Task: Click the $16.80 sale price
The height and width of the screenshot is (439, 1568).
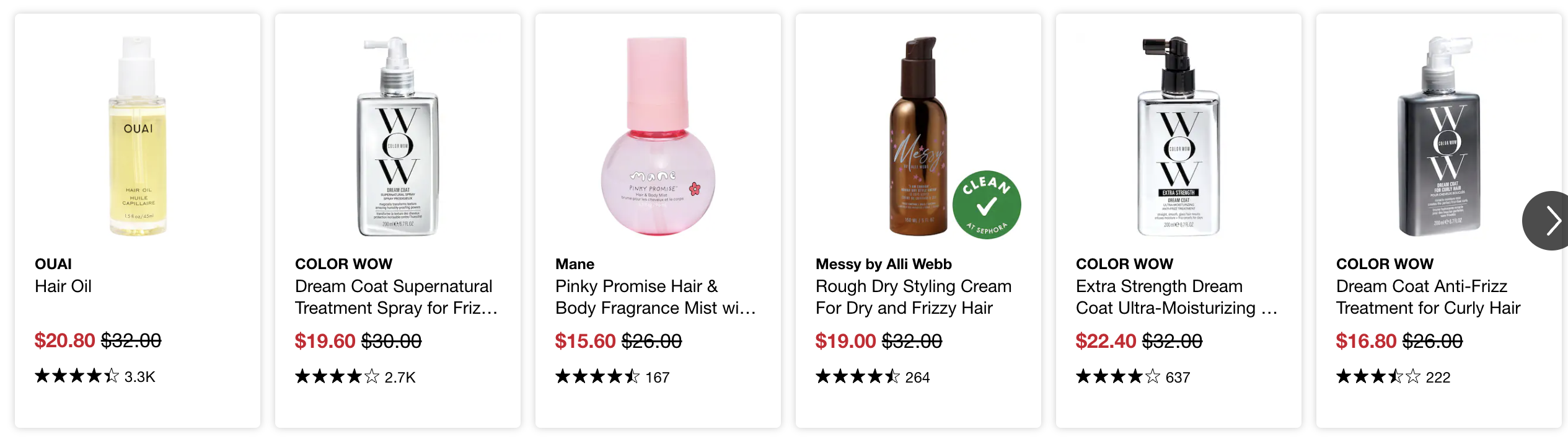Action: click(x=1366, y=341)
